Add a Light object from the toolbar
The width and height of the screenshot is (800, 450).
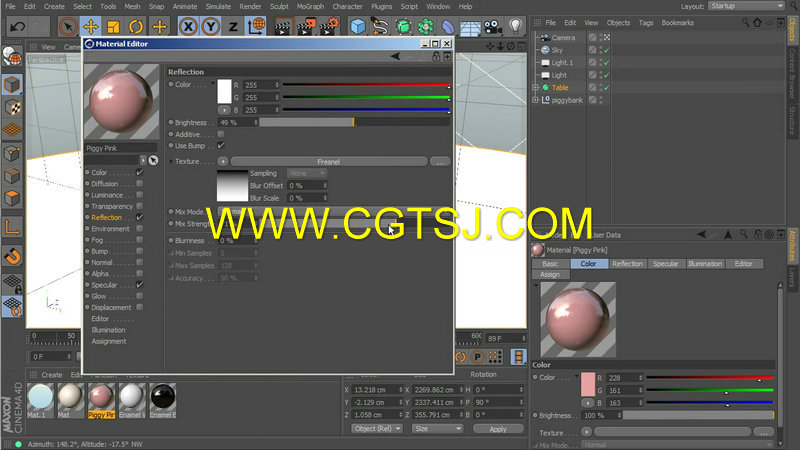tap(516, 26)
